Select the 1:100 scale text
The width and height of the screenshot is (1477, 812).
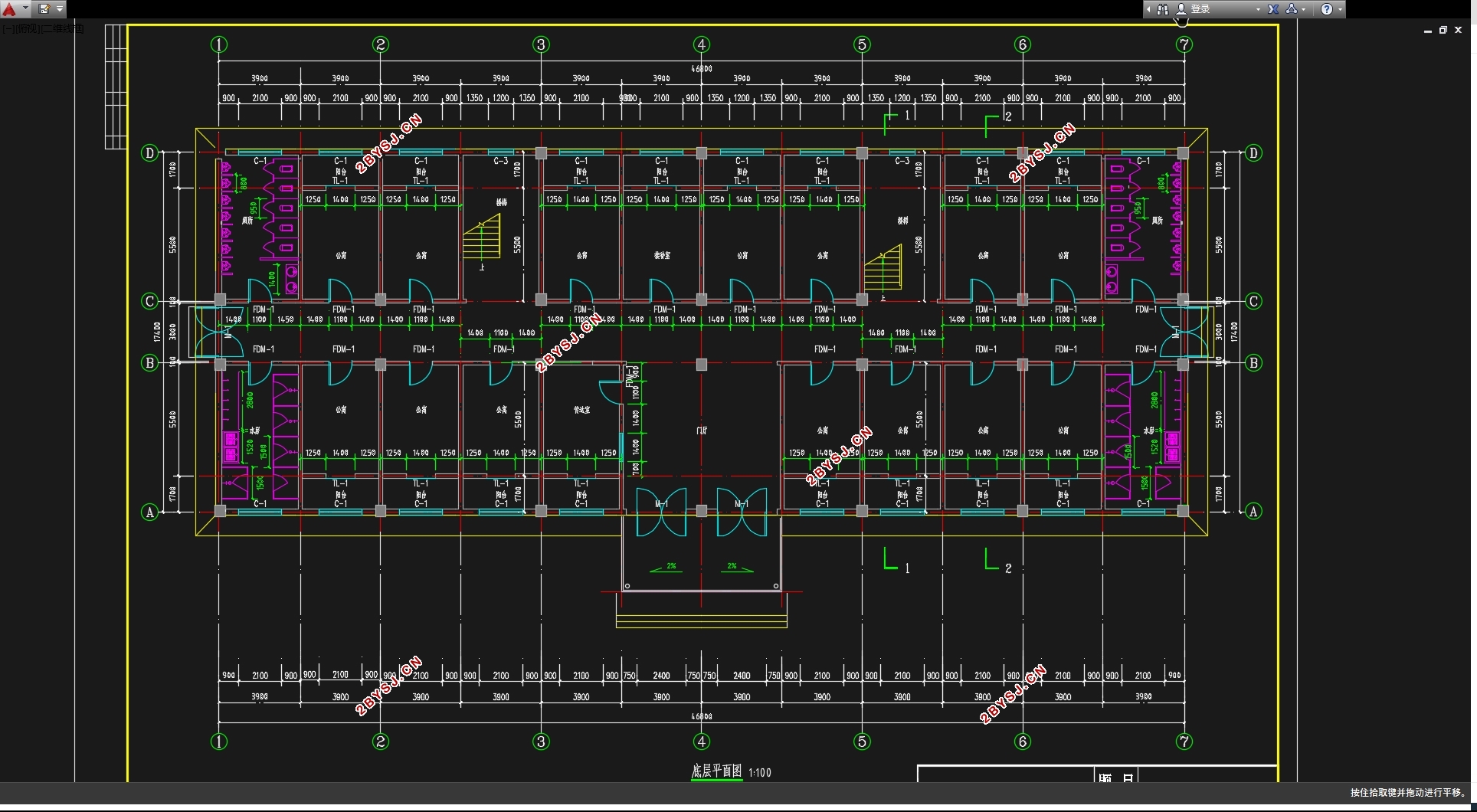(x=760, y=772)
